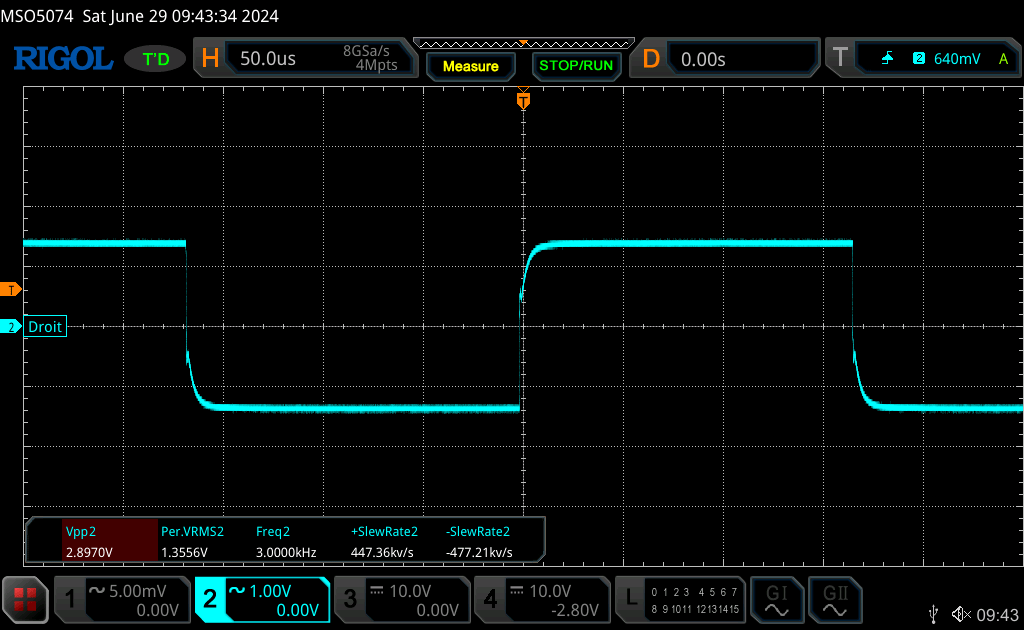Click the 4Mpts memory depth readout
The image size is (1024, 630).
pos(376,65)
